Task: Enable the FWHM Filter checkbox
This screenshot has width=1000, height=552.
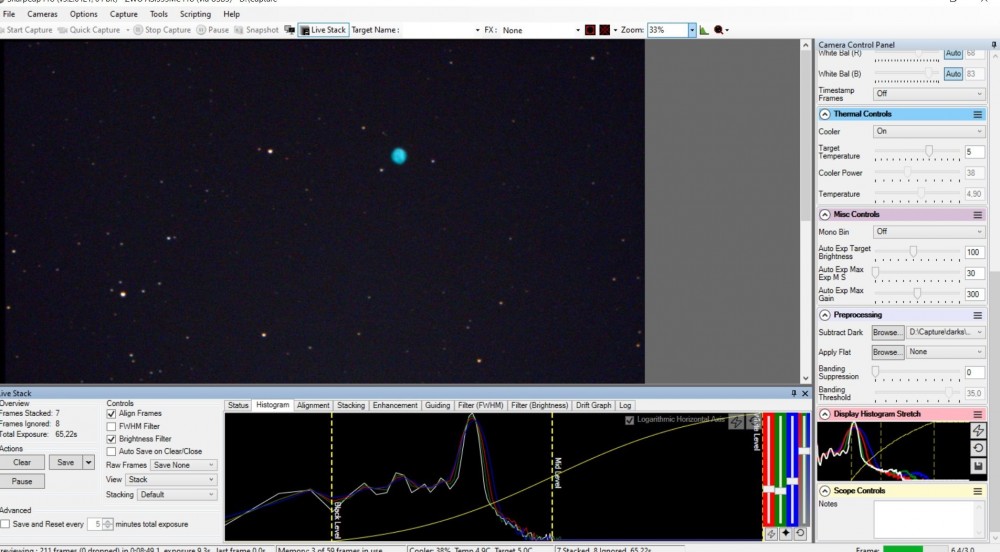Action: (x=112, y=426)
